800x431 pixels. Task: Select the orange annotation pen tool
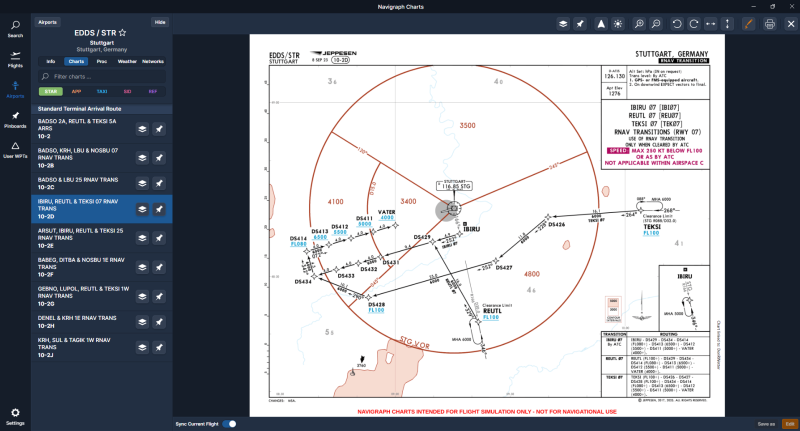[x=748, y=24]
